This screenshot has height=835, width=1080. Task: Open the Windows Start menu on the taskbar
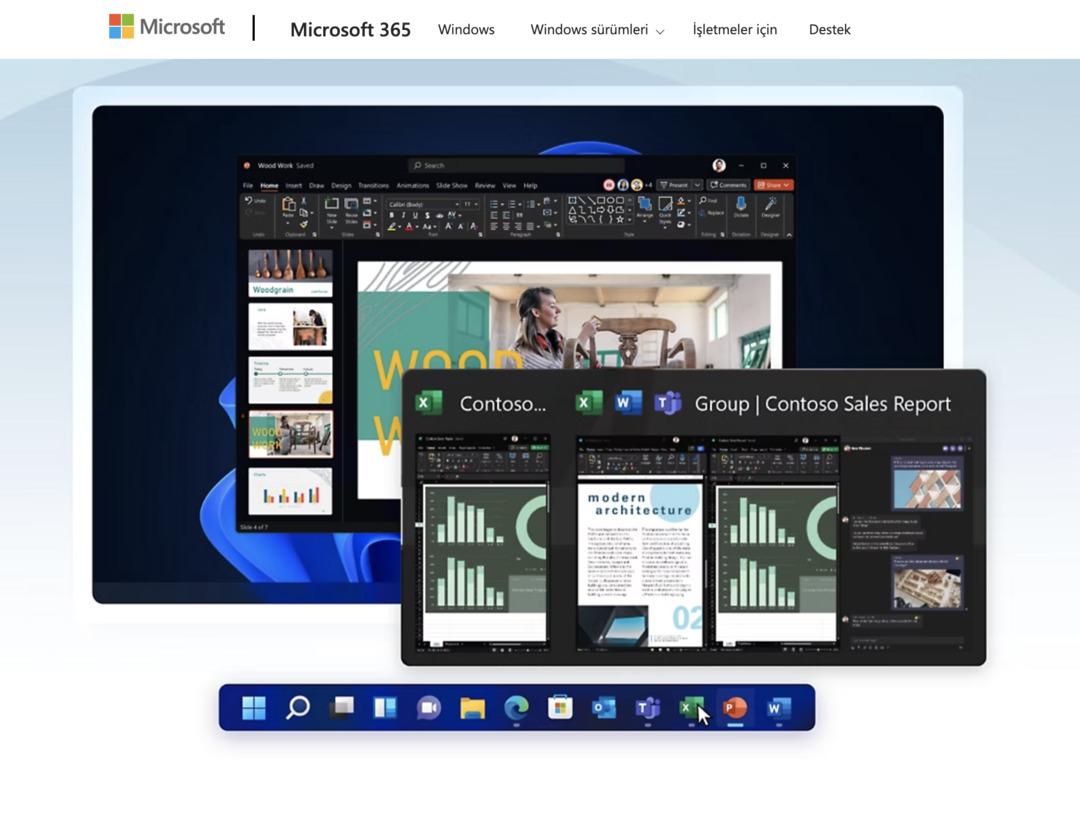pos(253,708)
